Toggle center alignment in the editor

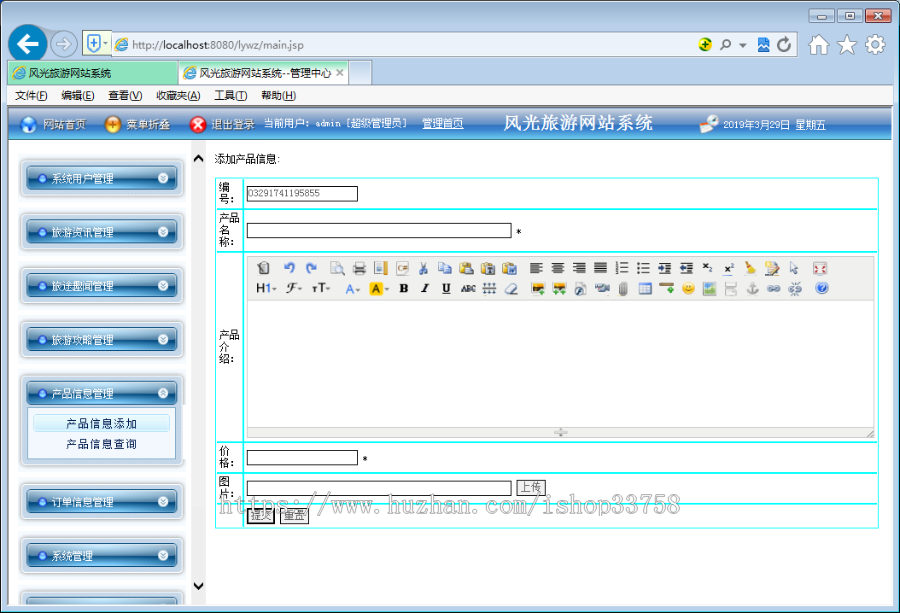pyautogui.click(x=558, y=268)
